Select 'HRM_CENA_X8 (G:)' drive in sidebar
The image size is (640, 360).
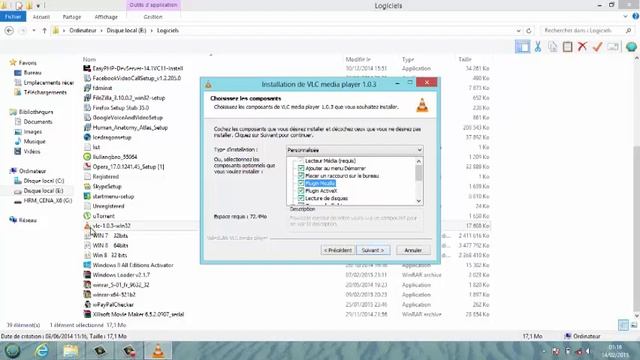pyautogui.click(x=47, y=201)
